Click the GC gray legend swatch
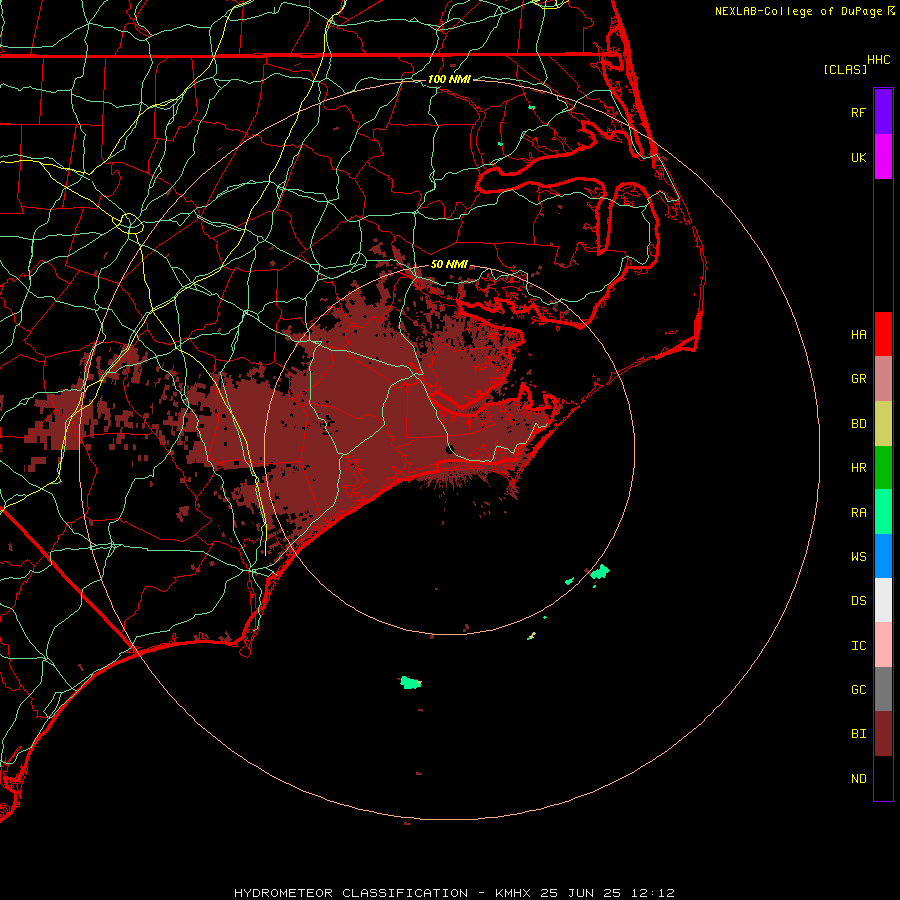The image size is (900, 900). pyautogui.click(x=883, y=689)
